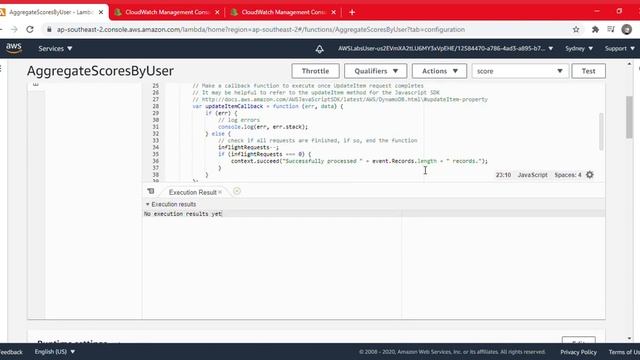640x360 pixels.
Task: Switch to the second CloudWatch Management Console tab
Action: pyautogui.click(x=284, y=12)
